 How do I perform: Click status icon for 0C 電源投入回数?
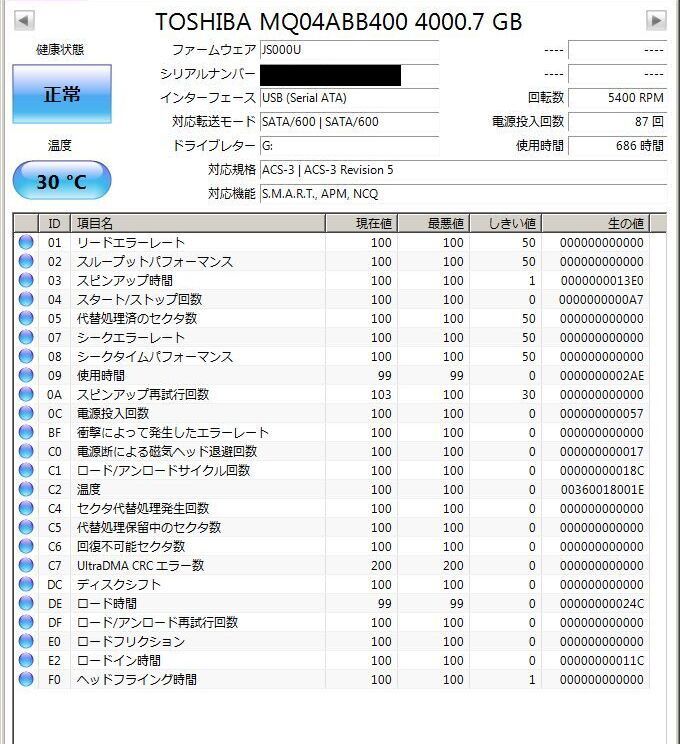coord(26,413)
